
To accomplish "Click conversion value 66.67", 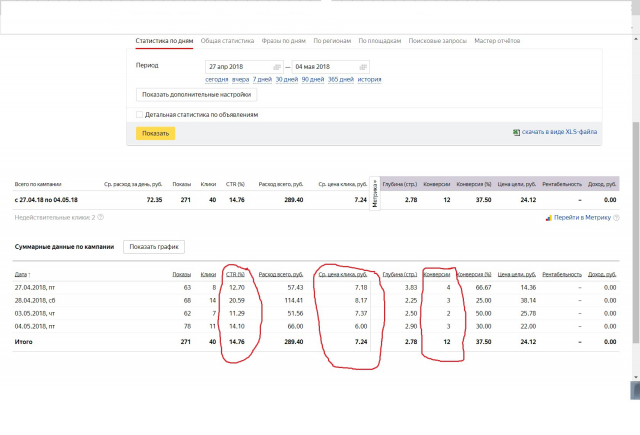I will (484, 288).
